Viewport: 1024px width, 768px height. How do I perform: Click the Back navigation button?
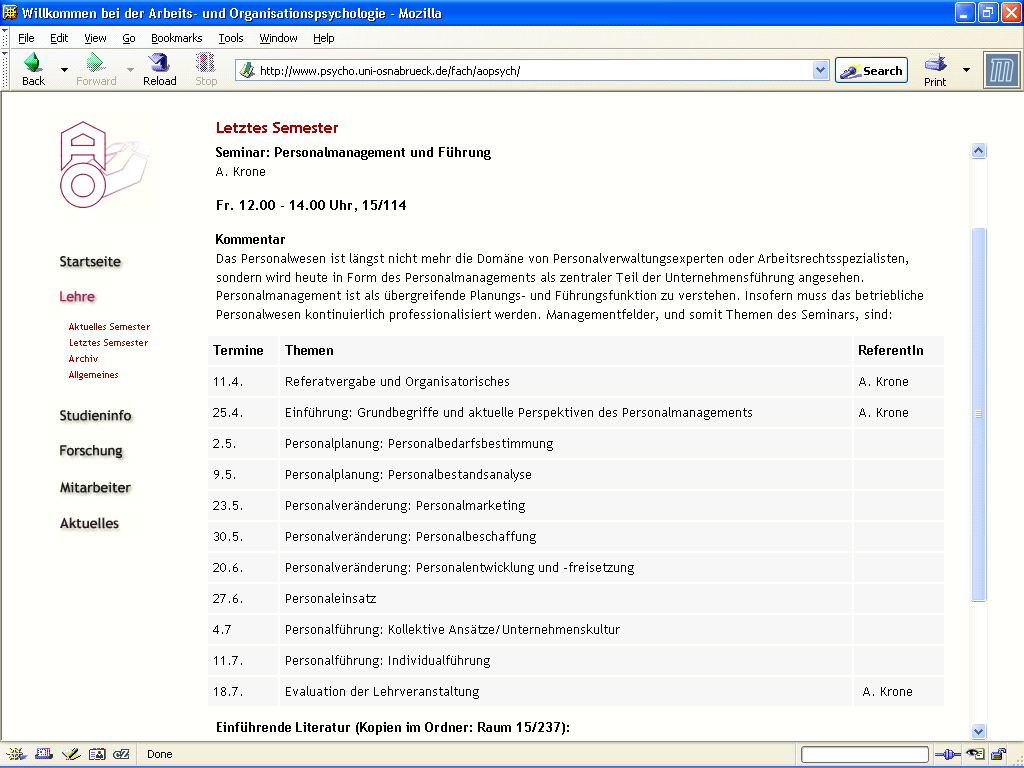(33, 69)
